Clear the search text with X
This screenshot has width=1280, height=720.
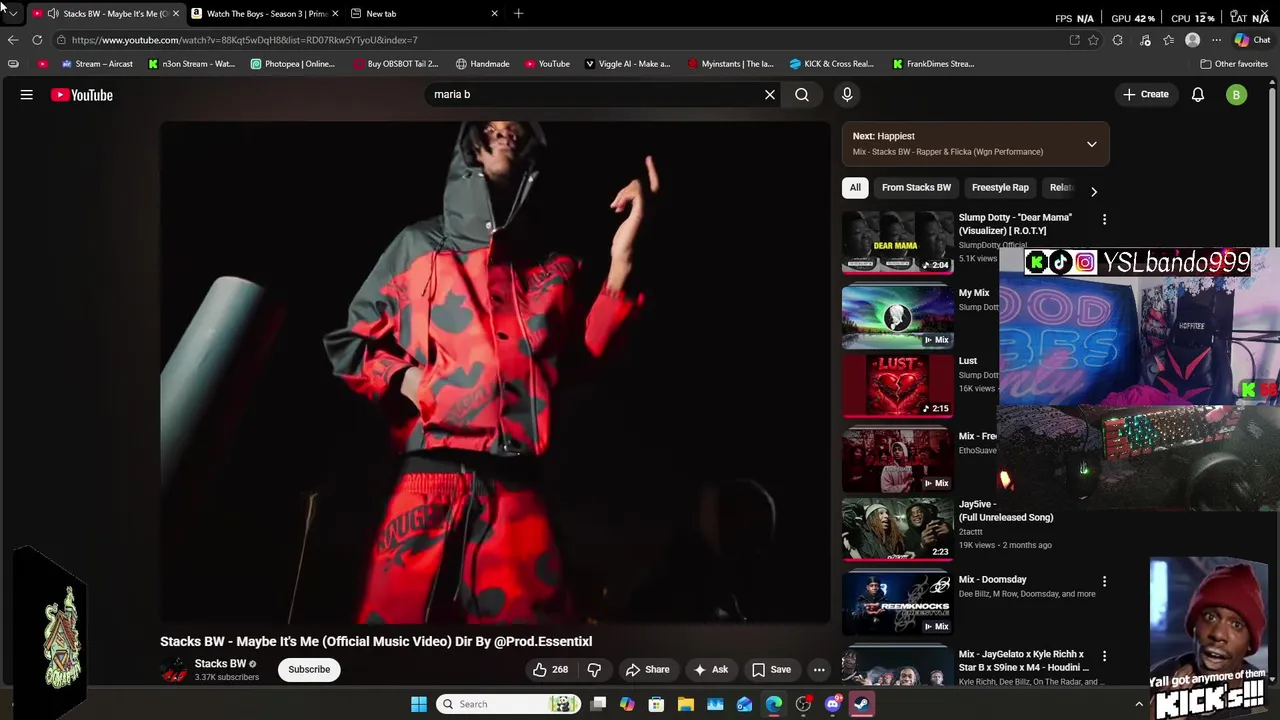(770, 95)
